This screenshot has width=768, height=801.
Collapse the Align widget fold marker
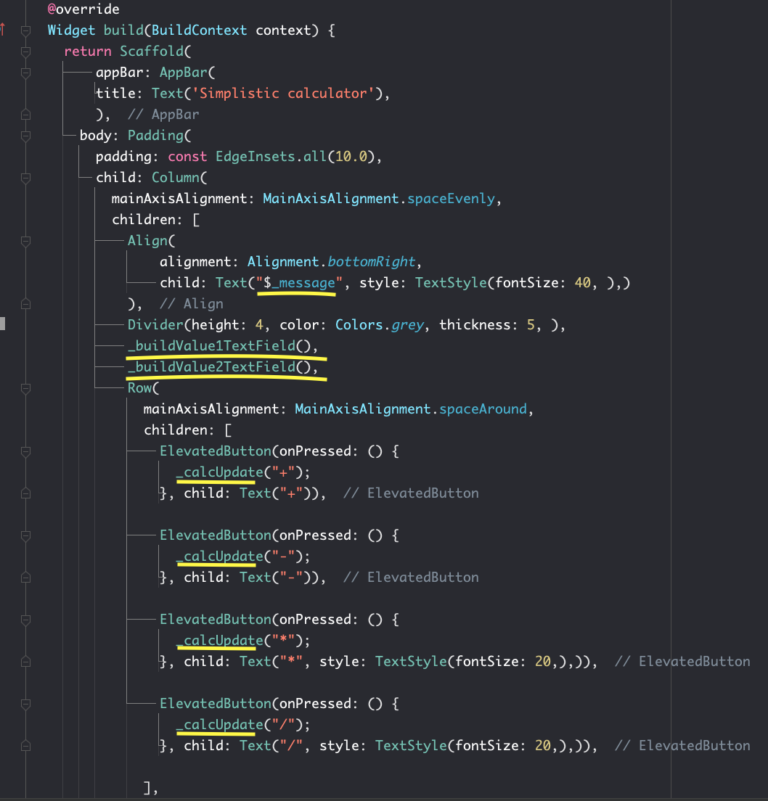[26, 241]
